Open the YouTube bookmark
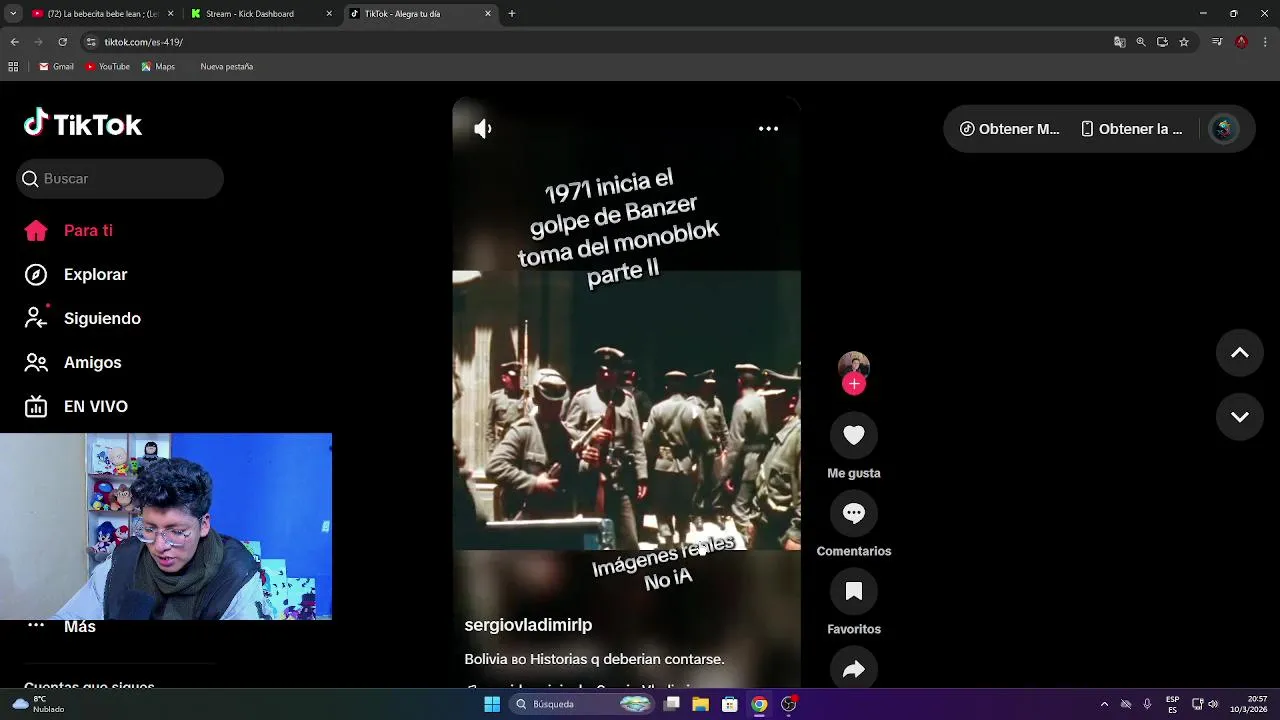The height and width of the screenshot is (720, 1280). point(108,67)
